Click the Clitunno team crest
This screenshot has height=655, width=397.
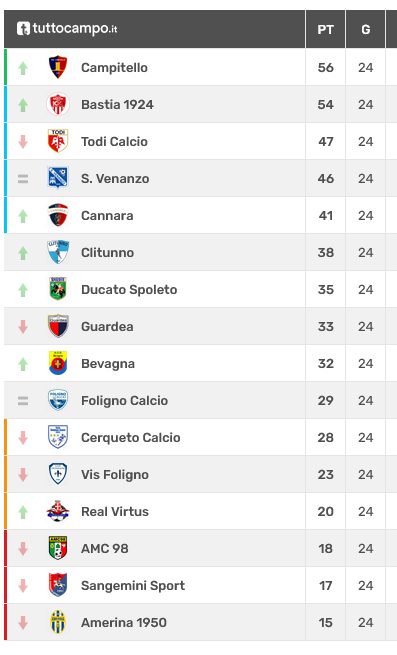[58, 252]
